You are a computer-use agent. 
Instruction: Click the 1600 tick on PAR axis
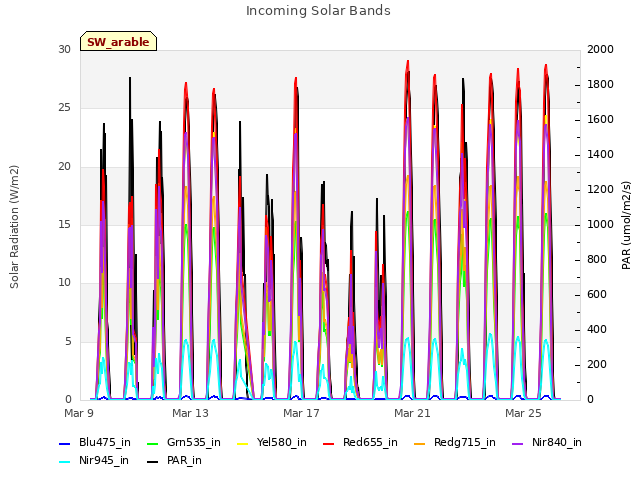(600, 120)
